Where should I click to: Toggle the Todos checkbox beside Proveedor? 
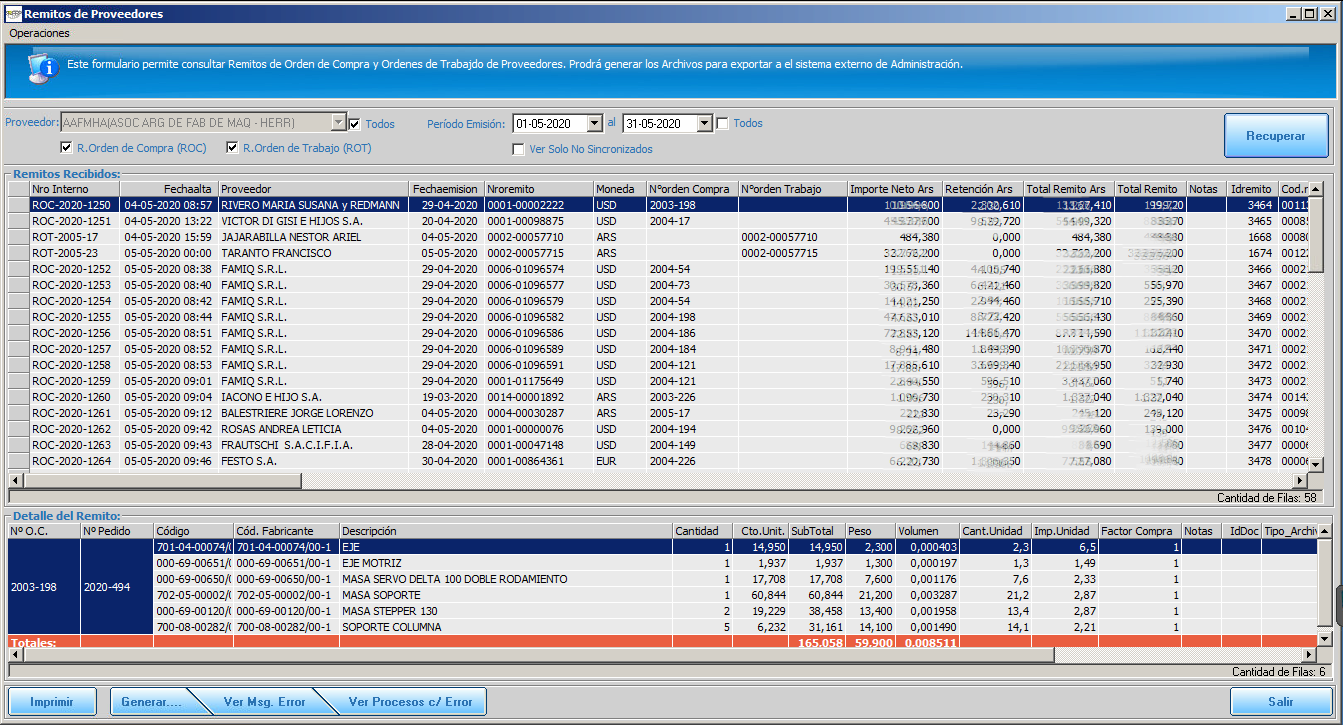(355, 124)
